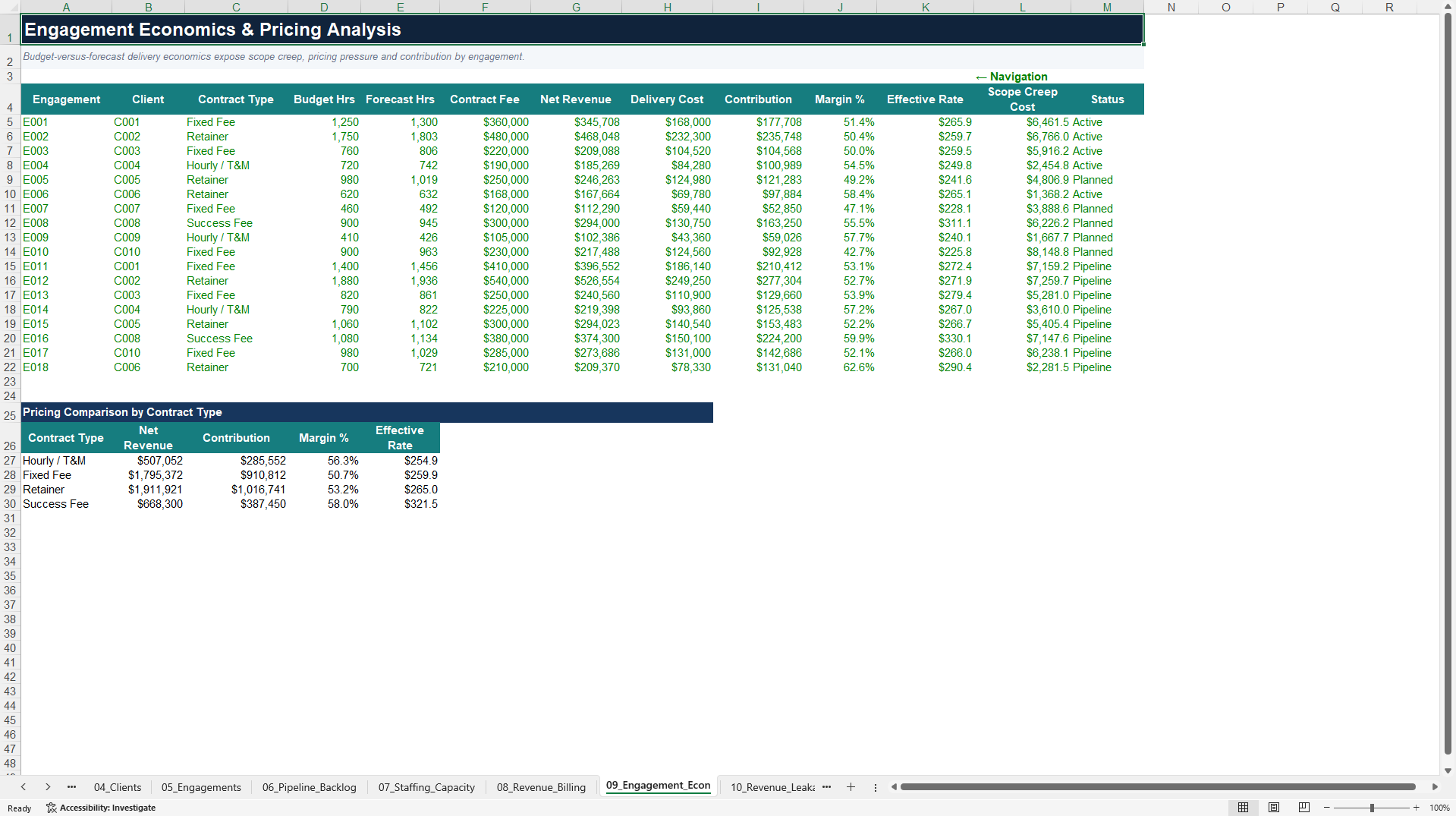This screenshot has height=816, width=1456.
Task: Select the 50.7% Fixed Fee margin cell
Action: coord(324,475)
